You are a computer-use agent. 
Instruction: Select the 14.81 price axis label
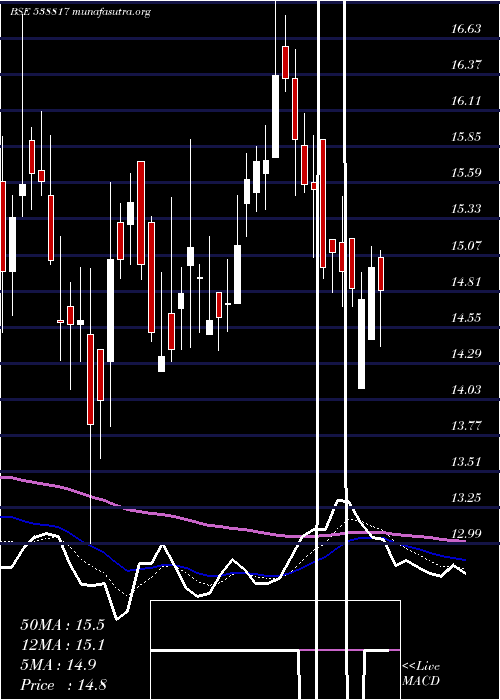tap(466, 282)
